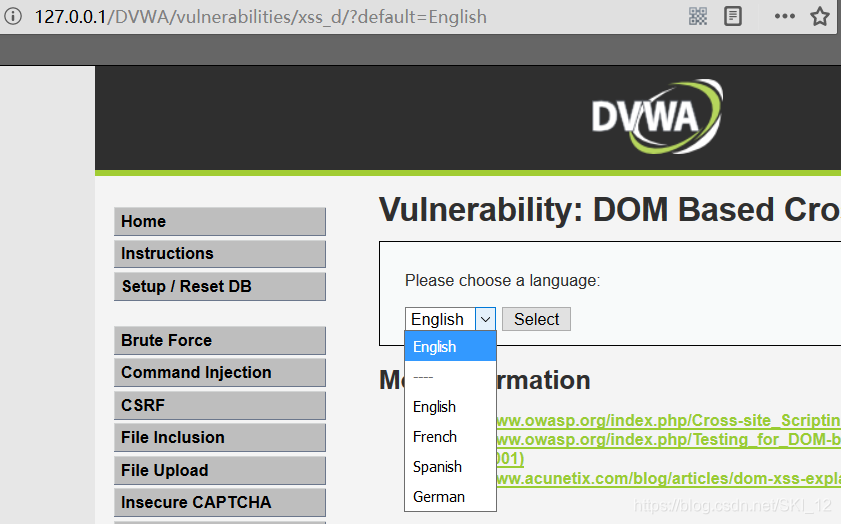Click the DVWA logo in the header
841x524 pixels.
pyautogui.click(x=658, y=116)
